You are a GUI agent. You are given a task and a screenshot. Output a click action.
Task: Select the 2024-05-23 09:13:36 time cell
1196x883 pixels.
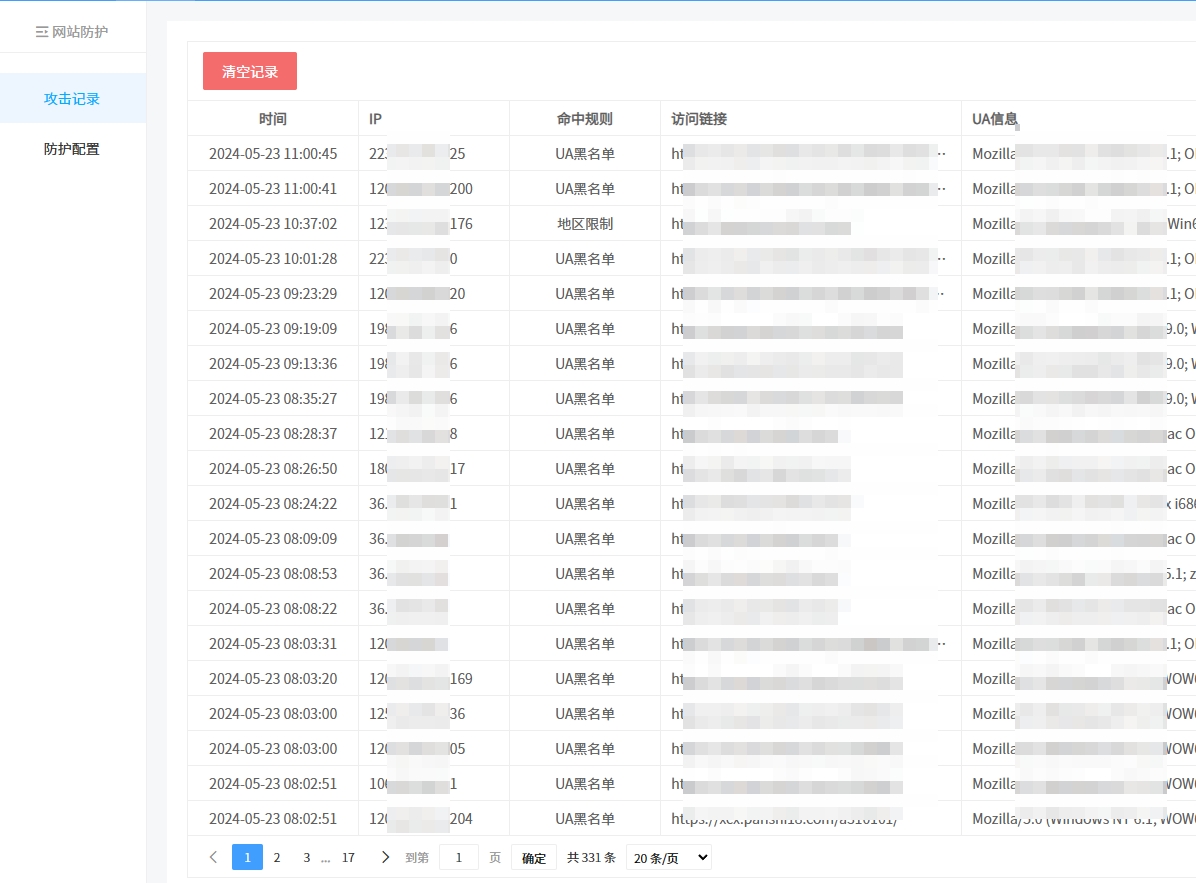pyautogui.click(x=273, y=364)
